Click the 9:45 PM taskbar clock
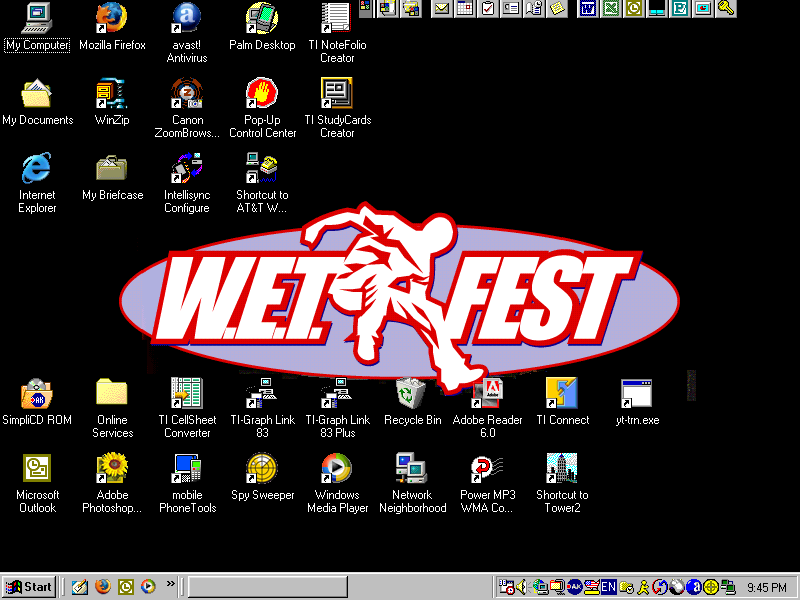Image resolution: width=800 pixels, height=600 pixels. 767,587
